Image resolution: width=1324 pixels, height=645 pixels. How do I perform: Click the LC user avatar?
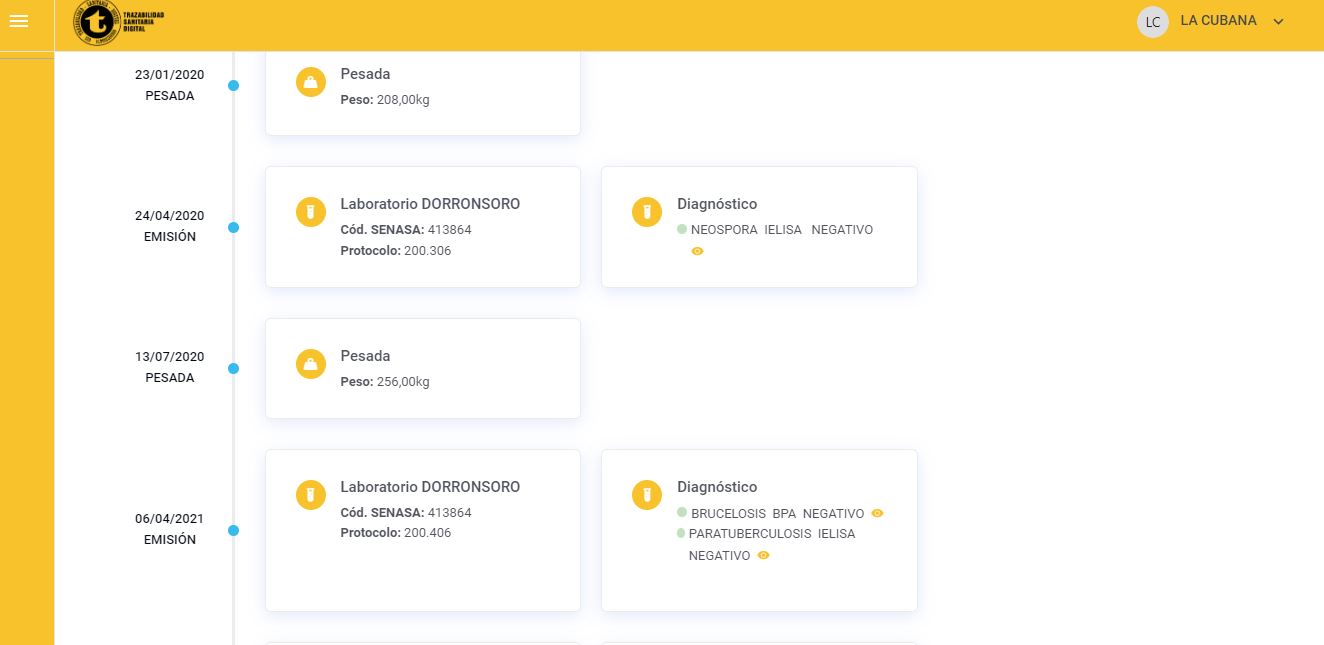1152,22
